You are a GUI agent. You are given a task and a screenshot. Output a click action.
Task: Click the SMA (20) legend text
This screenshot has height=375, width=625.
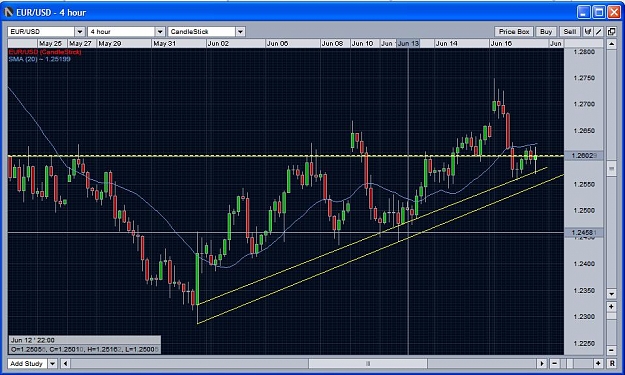click(39, 59)
